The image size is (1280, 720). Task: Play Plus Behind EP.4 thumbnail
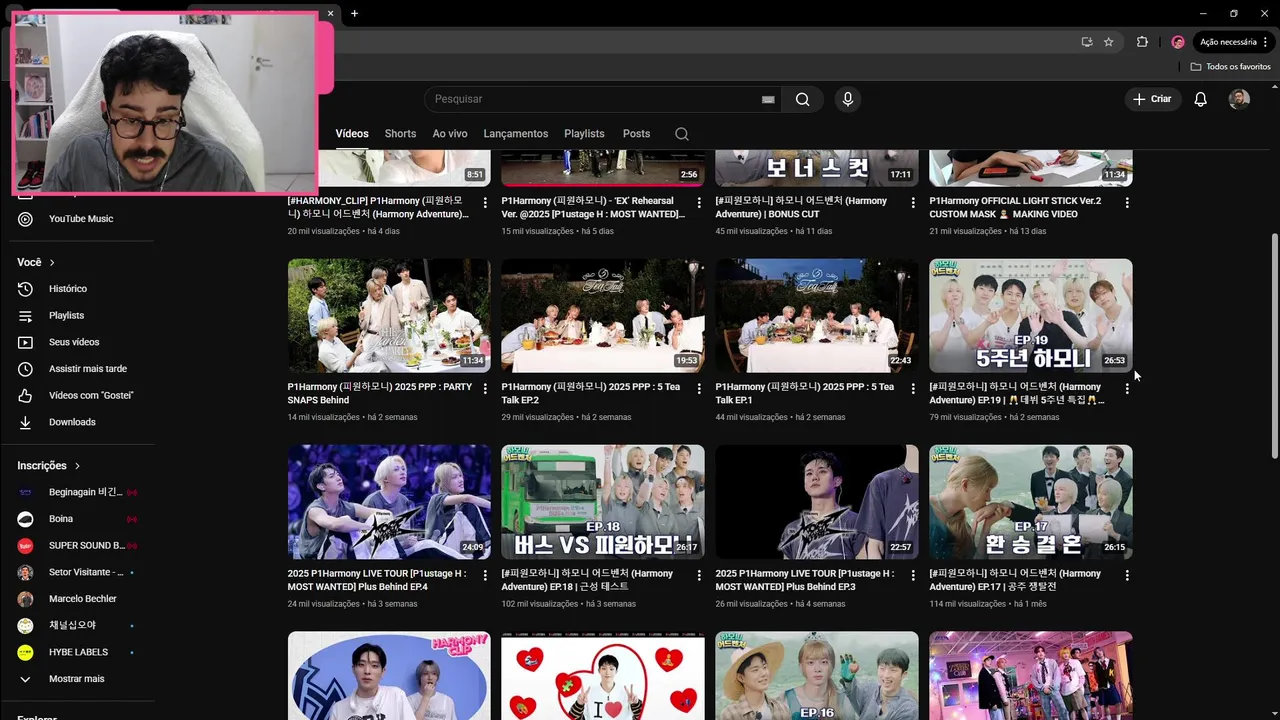pos(389,502)
